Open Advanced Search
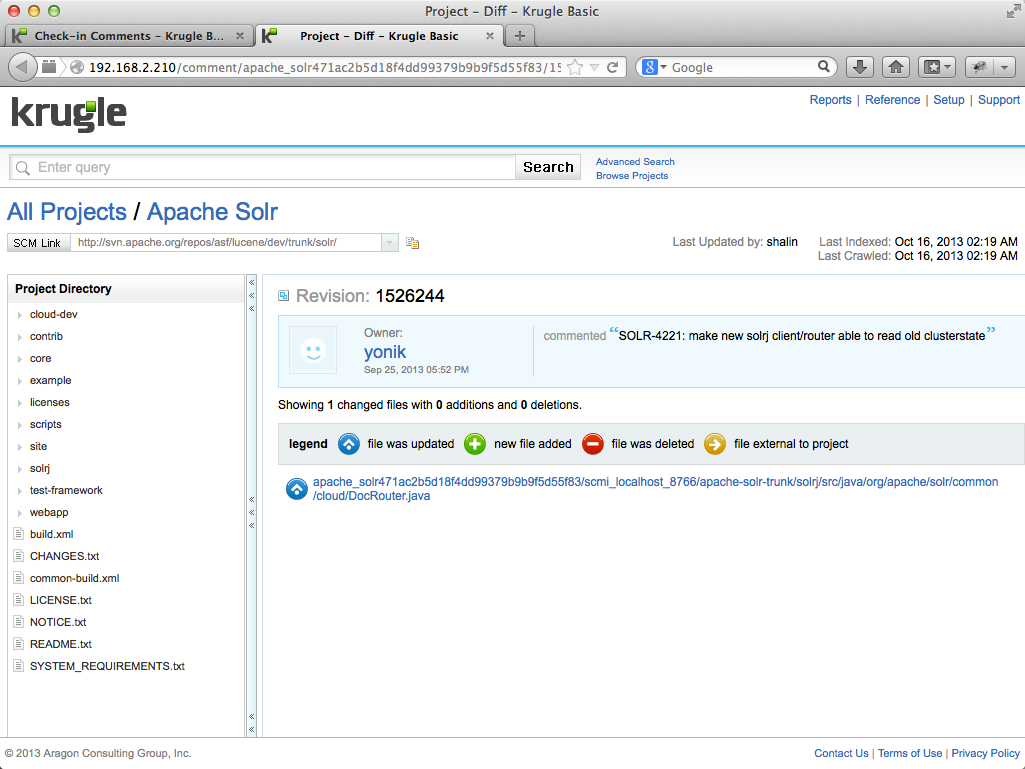This screenshot has width=1025, height=769. (635, 162)
